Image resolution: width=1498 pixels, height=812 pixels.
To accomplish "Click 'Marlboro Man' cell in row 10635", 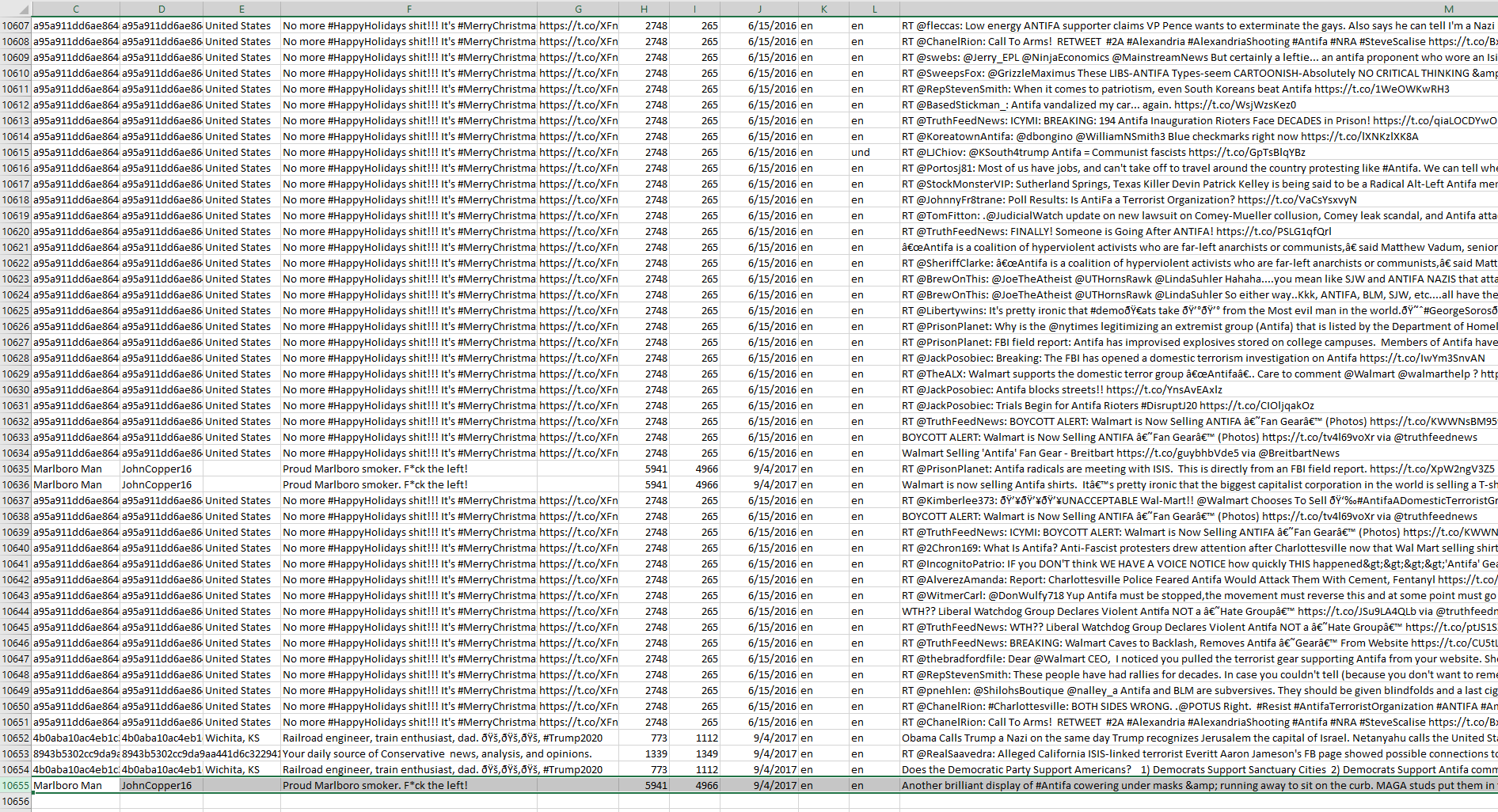I will point(76,469).
